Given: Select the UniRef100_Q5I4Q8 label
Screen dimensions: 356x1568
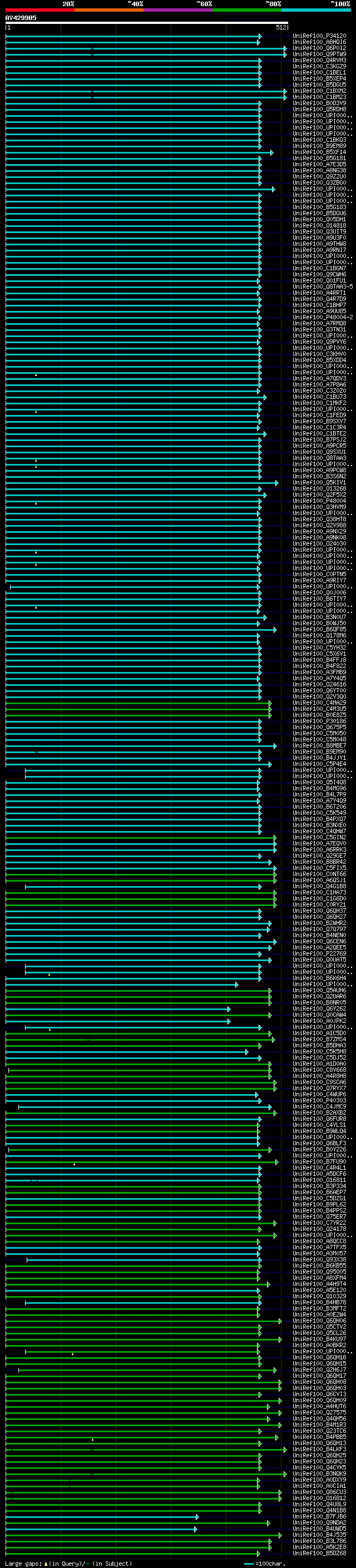Looking at the screenshot, I should tap(319, 782).
